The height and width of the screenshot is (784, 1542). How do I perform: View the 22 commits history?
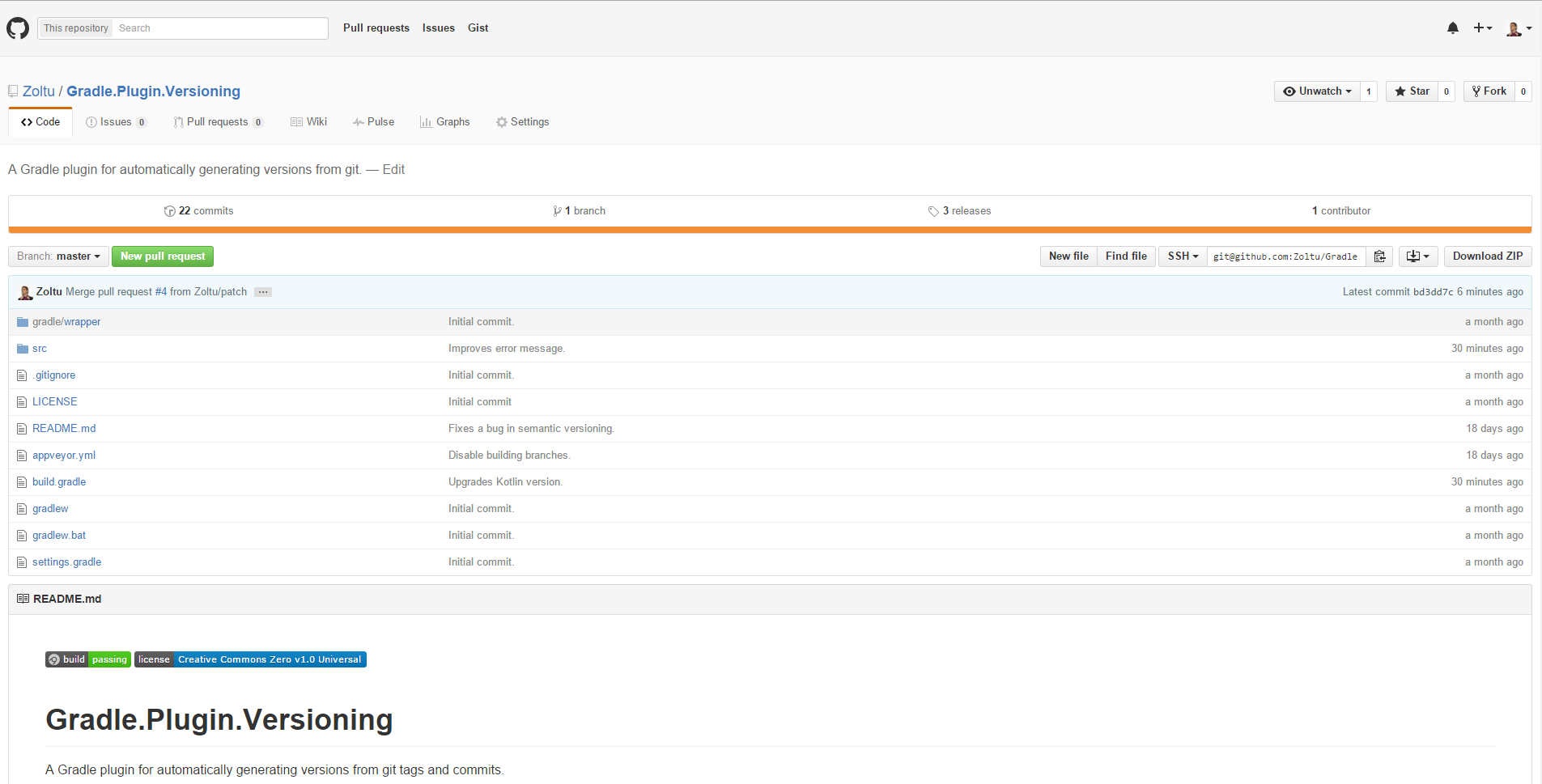coord(198,211)
